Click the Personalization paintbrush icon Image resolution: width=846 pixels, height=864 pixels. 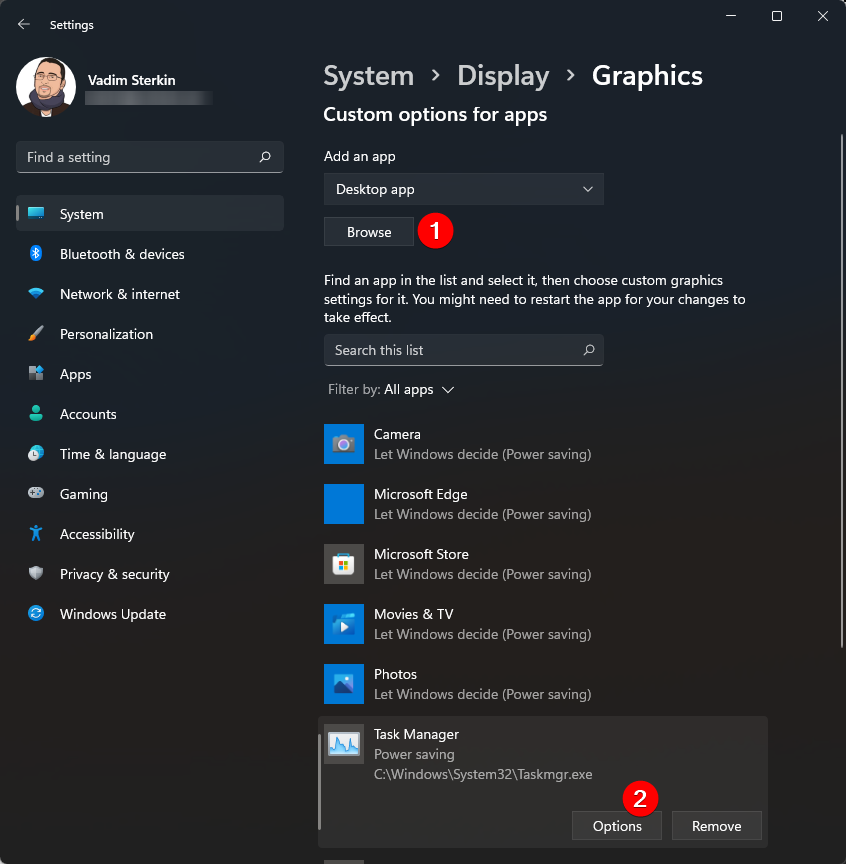pyautogui.click(x=36, y=333)
